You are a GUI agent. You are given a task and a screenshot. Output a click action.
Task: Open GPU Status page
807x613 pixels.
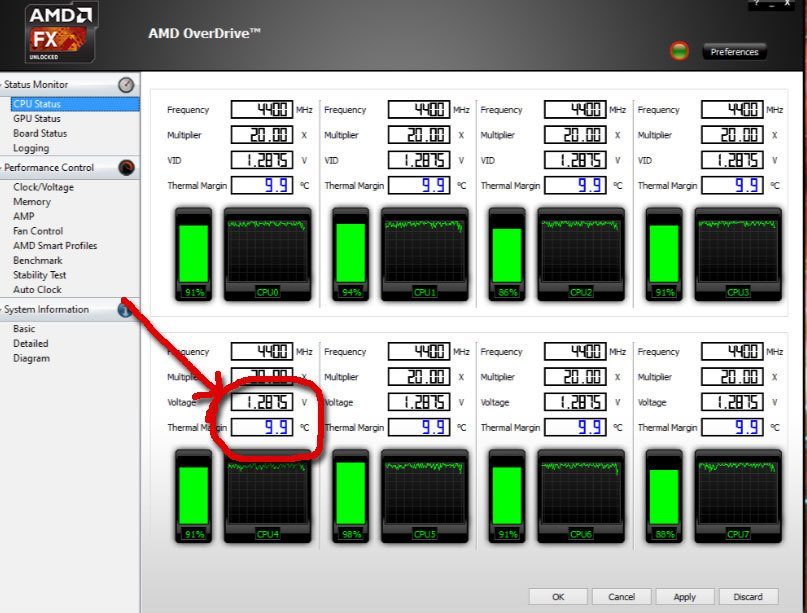[x=37, y=118]
